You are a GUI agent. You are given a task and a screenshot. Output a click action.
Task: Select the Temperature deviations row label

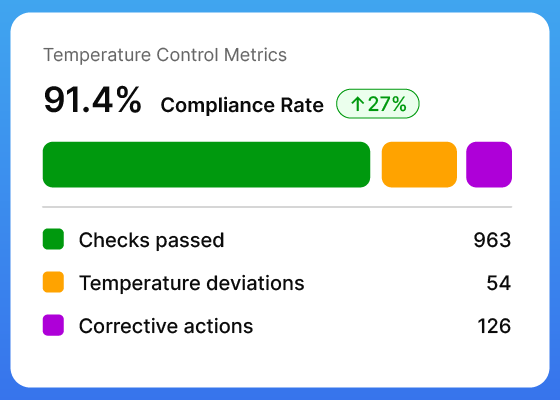point(191,283)
